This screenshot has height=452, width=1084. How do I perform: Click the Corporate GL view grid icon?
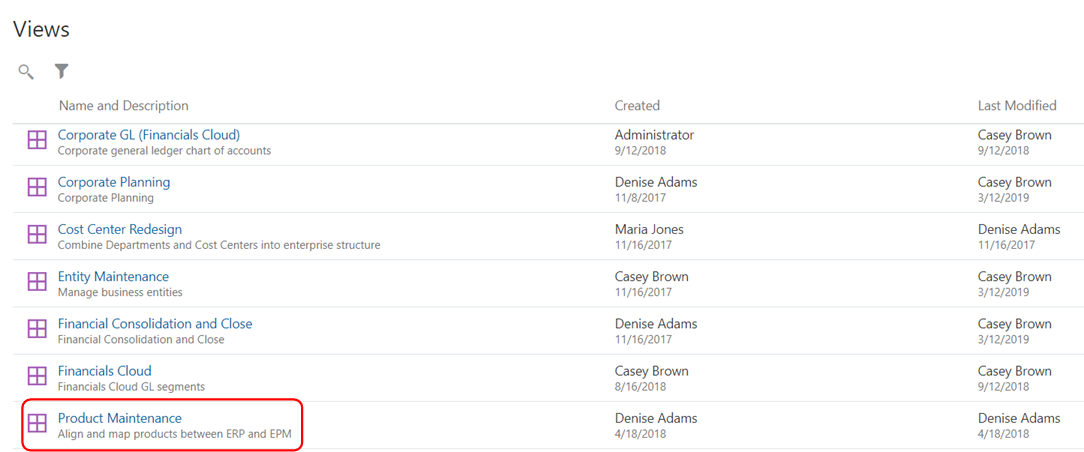click(x=37, y=140)
